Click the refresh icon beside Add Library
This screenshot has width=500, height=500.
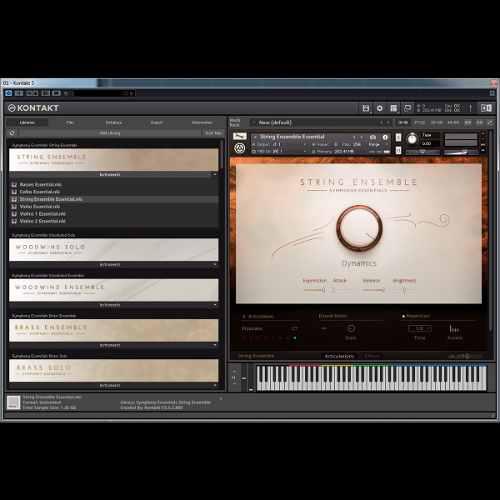tap(12, 133)
